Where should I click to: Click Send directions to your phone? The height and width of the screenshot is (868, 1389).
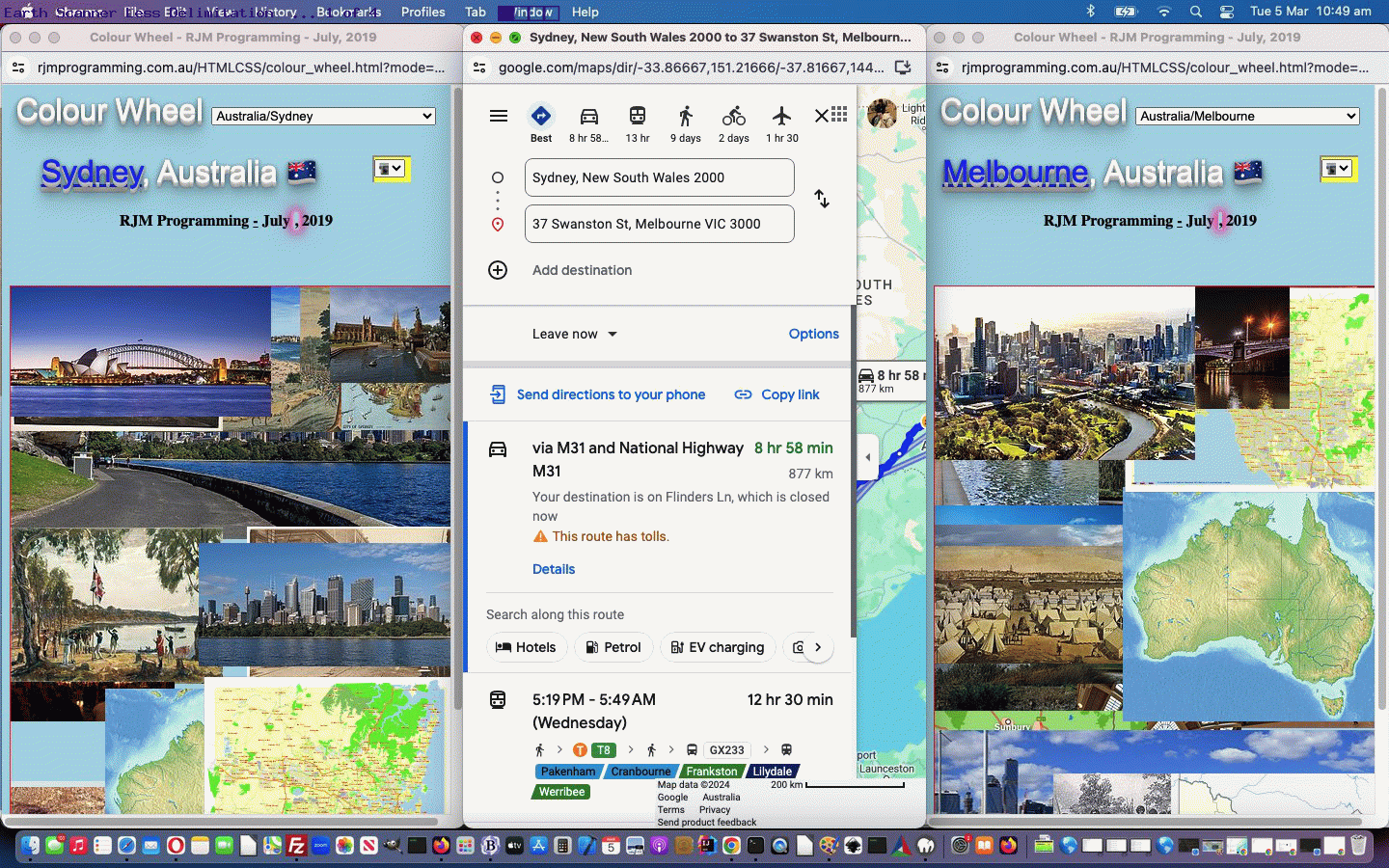[611, 394]
